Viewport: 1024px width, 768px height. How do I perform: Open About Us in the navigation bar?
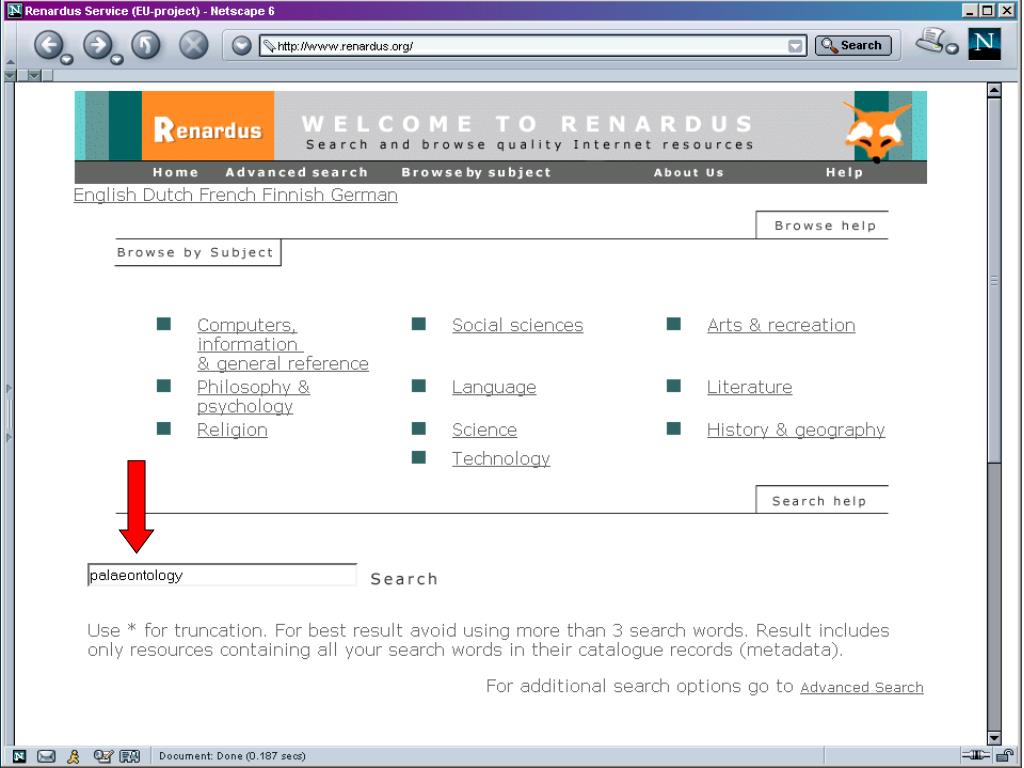pos(689,172)
